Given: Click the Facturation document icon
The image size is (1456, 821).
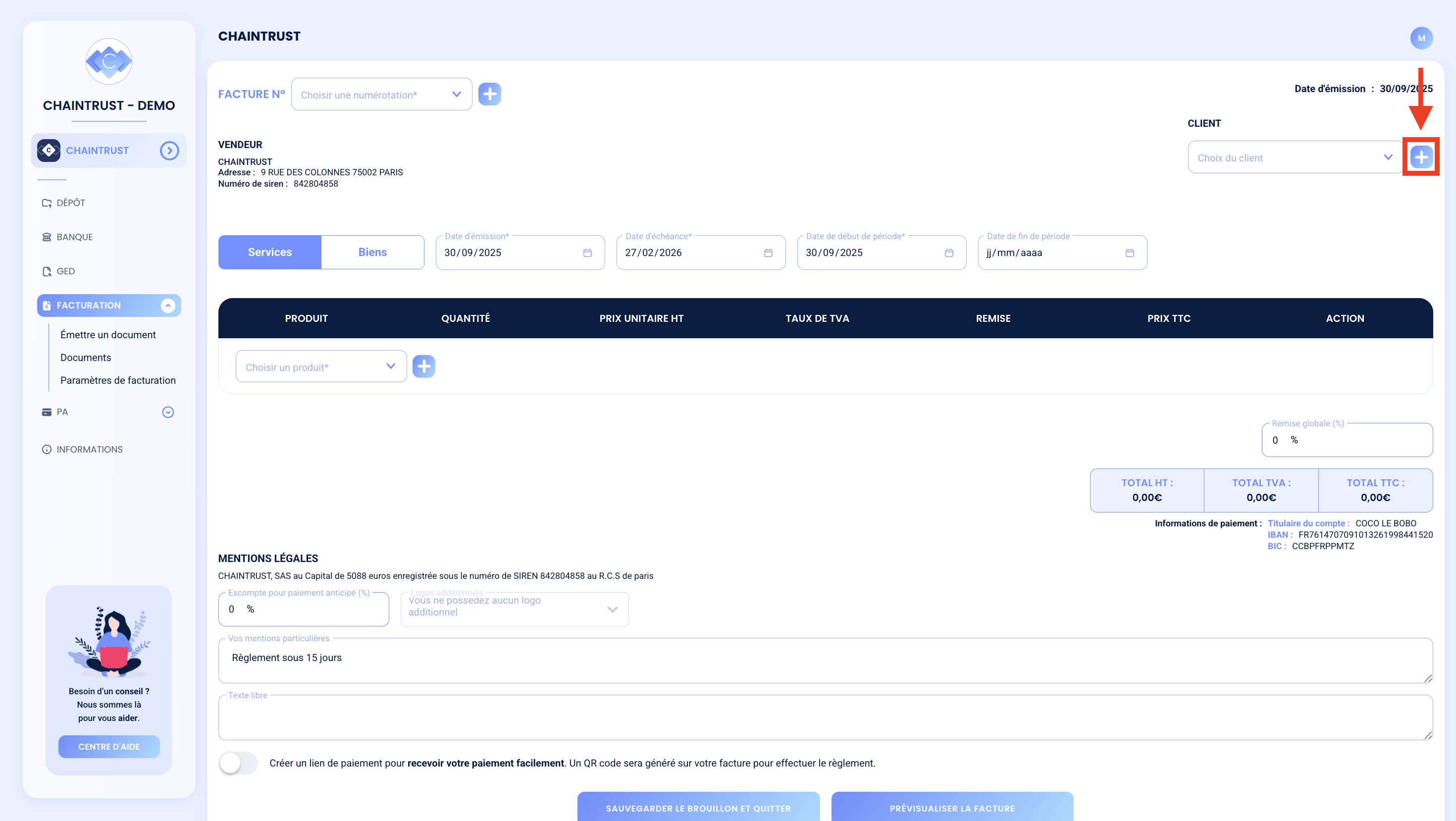Looking at the screenshot, I should click(47, 305).
